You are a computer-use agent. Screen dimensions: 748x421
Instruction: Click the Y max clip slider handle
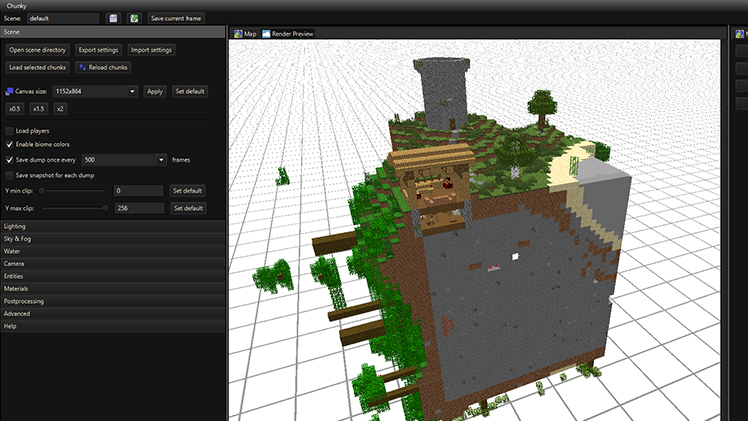tap(106, 208)
